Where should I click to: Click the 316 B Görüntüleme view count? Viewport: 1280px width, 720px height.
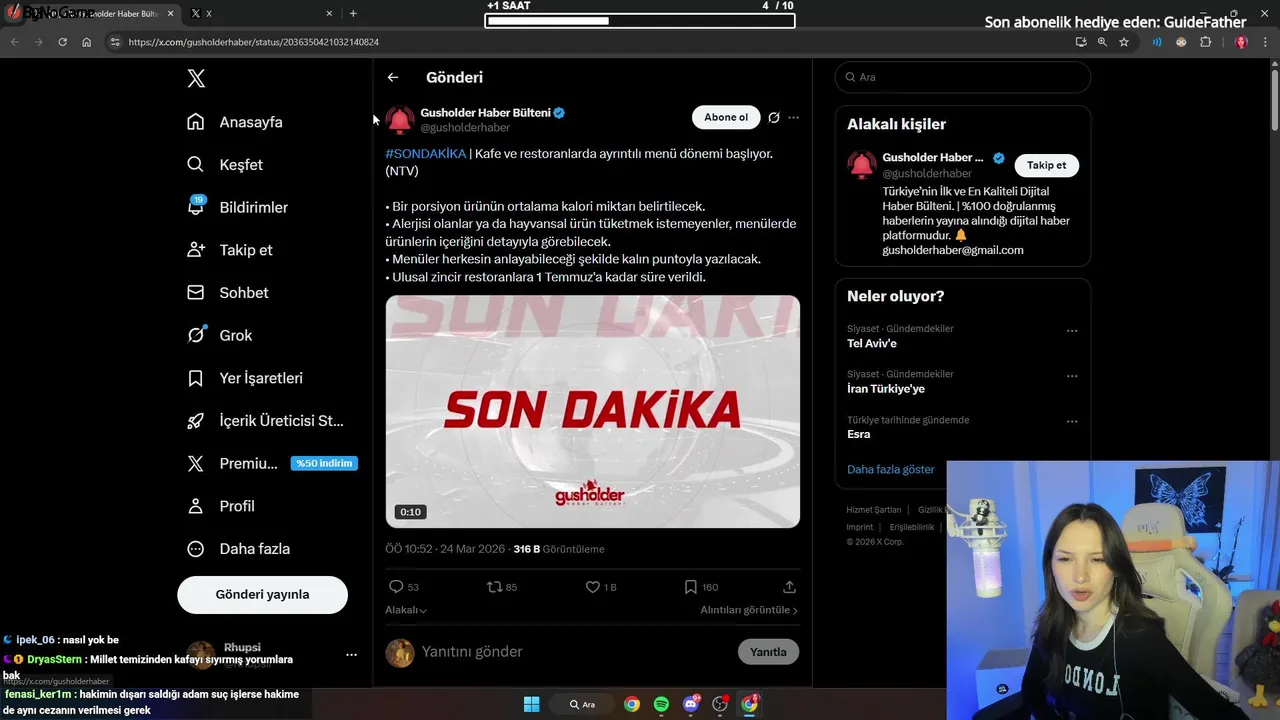tap(559, 549)
